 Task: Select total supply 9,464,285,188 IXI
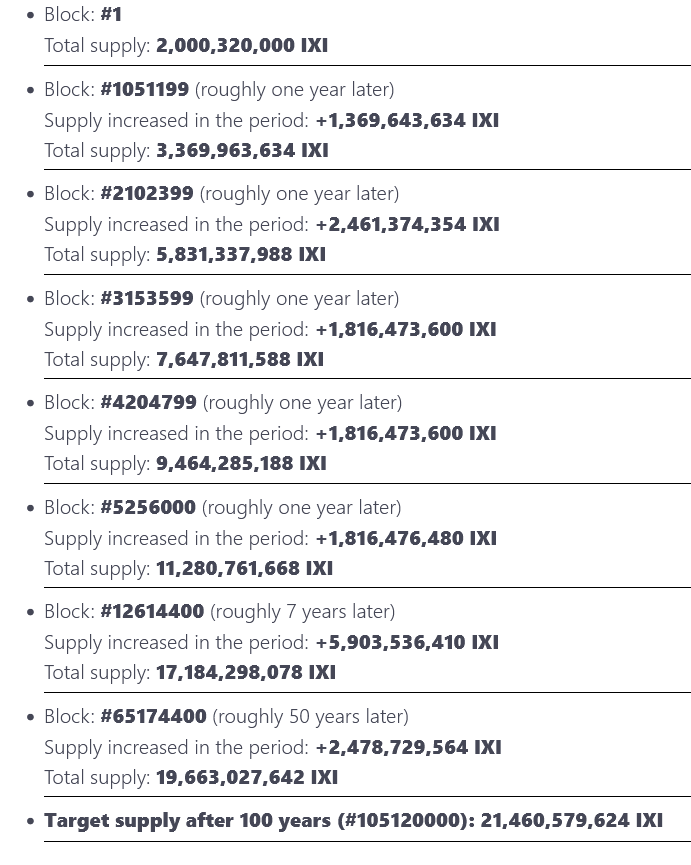[241, 464]
